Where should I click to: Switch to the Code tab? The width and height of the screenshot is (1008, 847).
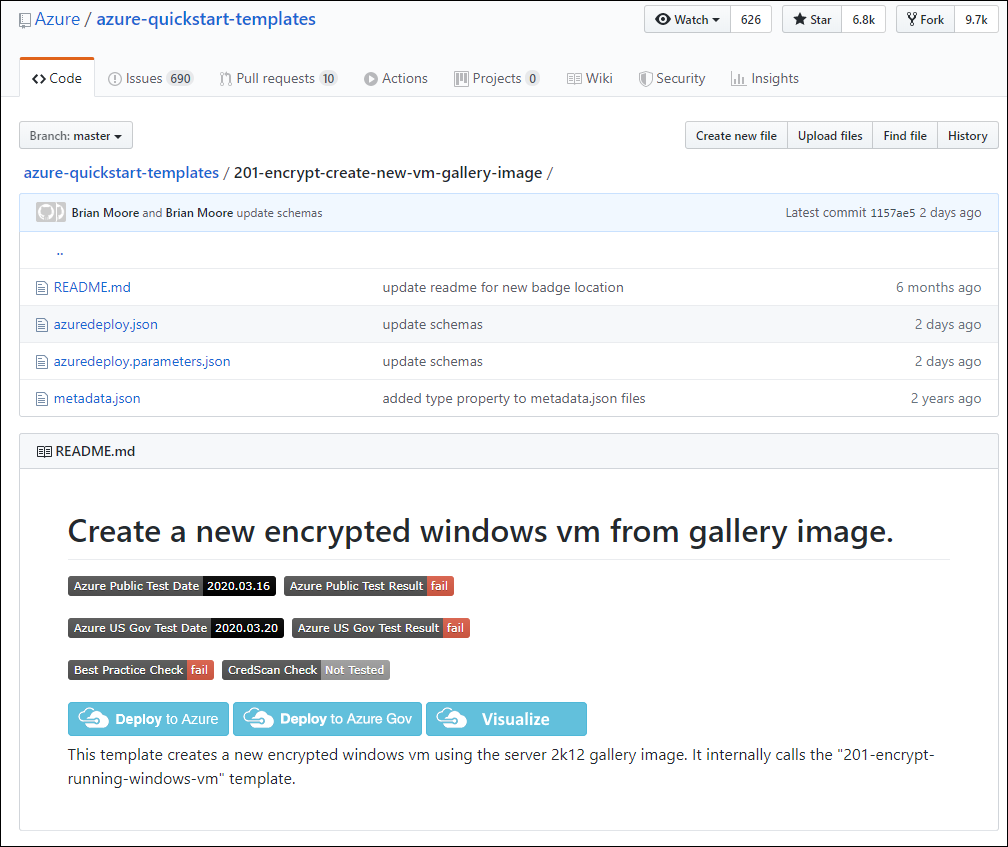(x=57, y=78)
